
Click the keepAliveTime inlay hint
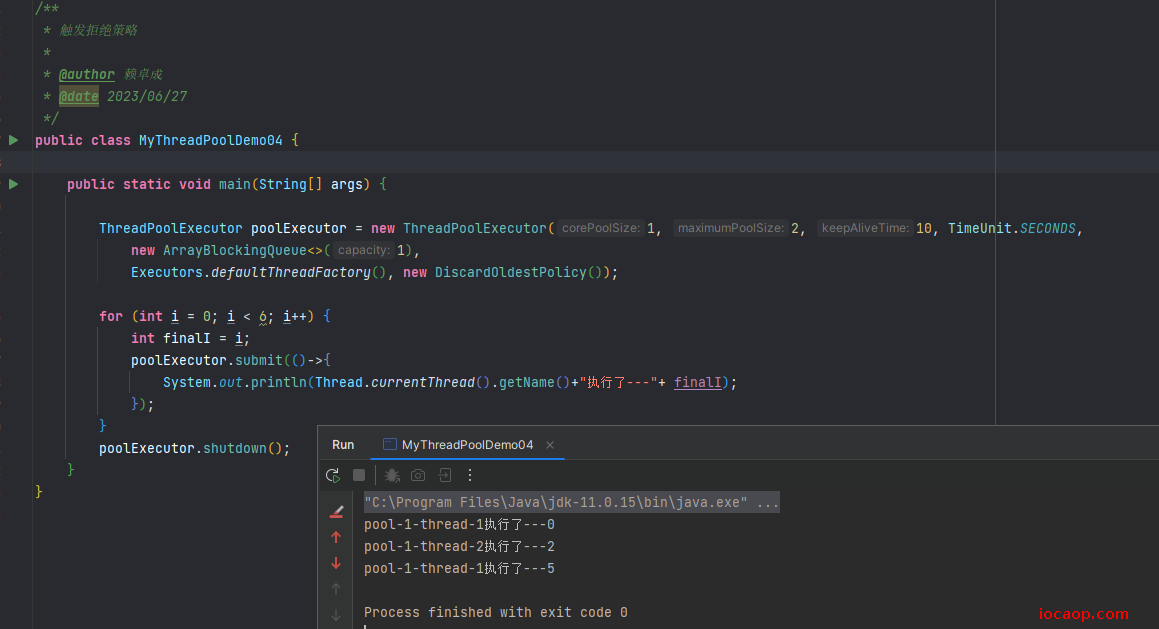tap(865, 228)
